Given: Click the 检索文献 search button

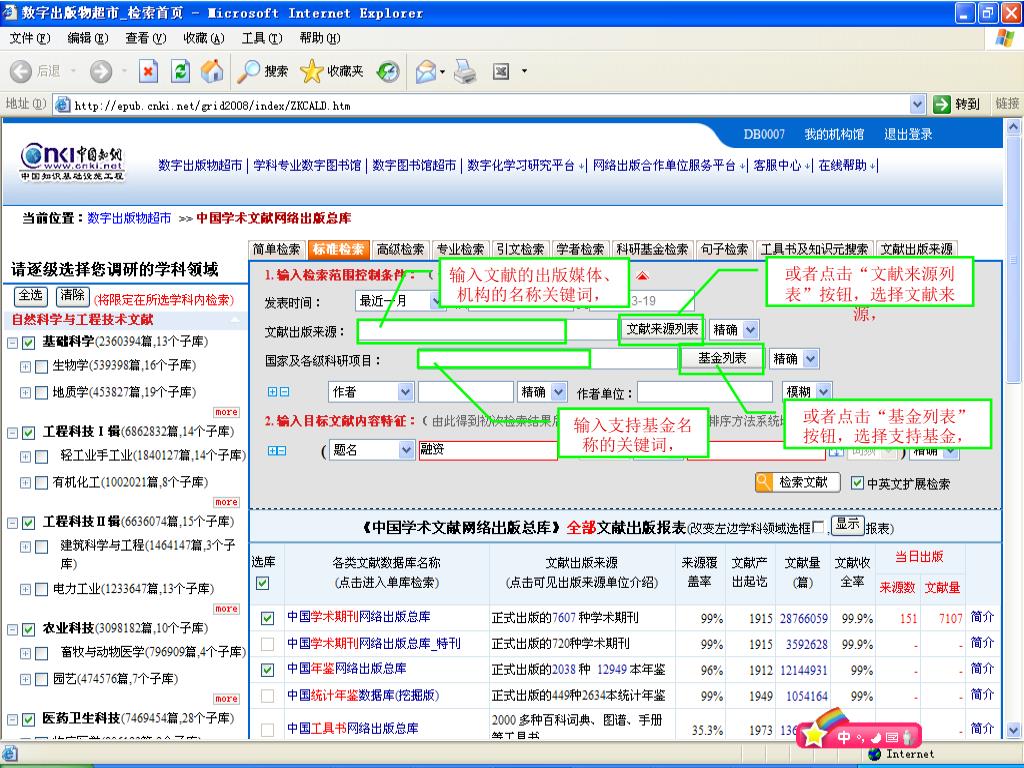Looking at the screenshot, I should [x=795, y=483].
